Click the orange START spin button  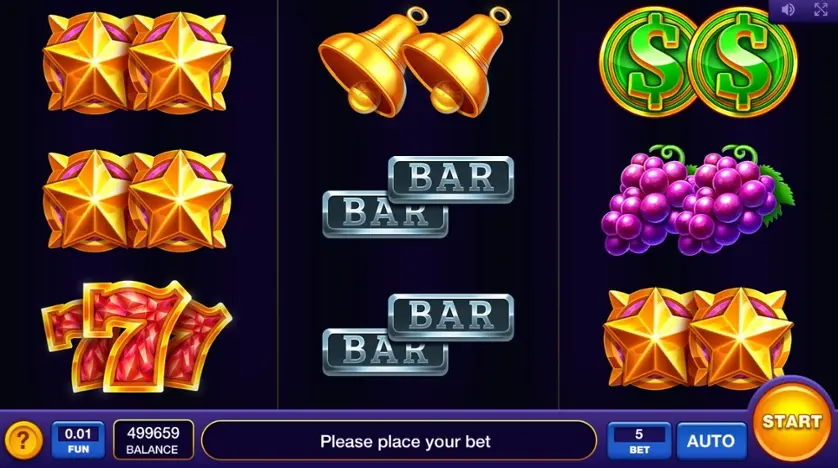(x=792, y=423)
